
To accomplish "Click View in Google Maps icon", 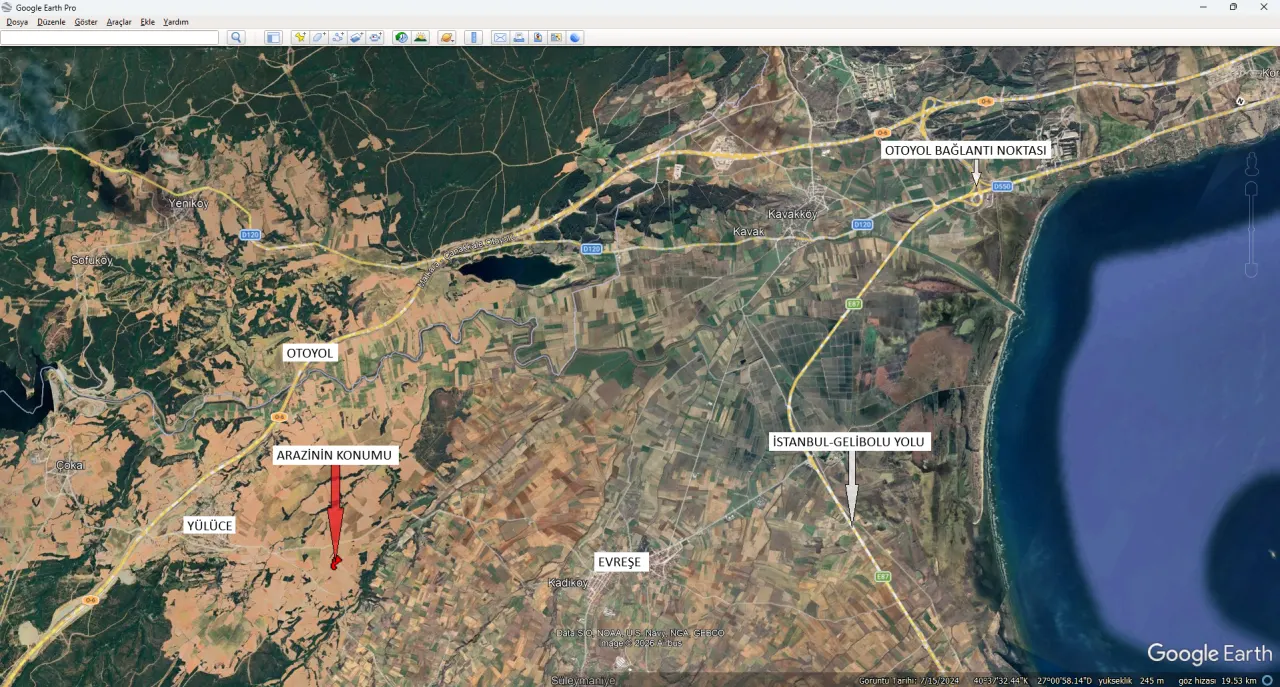I will click(x=557, y=38).
